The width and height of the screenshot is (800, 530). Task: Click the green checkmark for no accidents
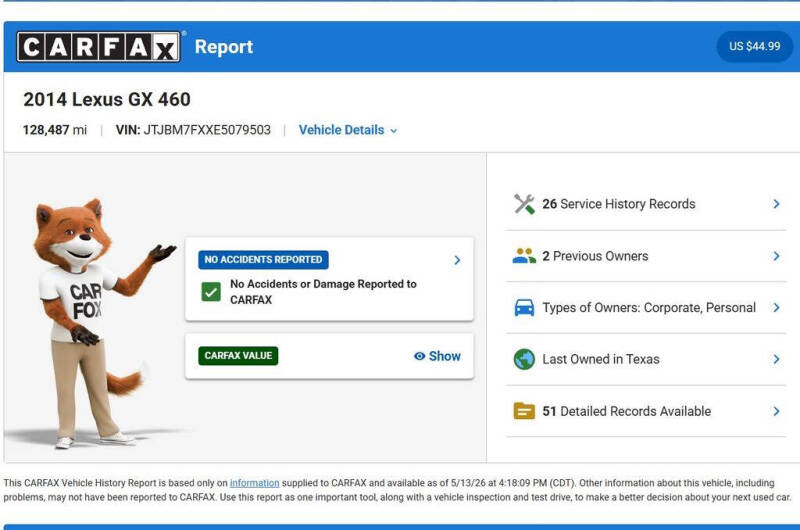[x=211, y=292]
